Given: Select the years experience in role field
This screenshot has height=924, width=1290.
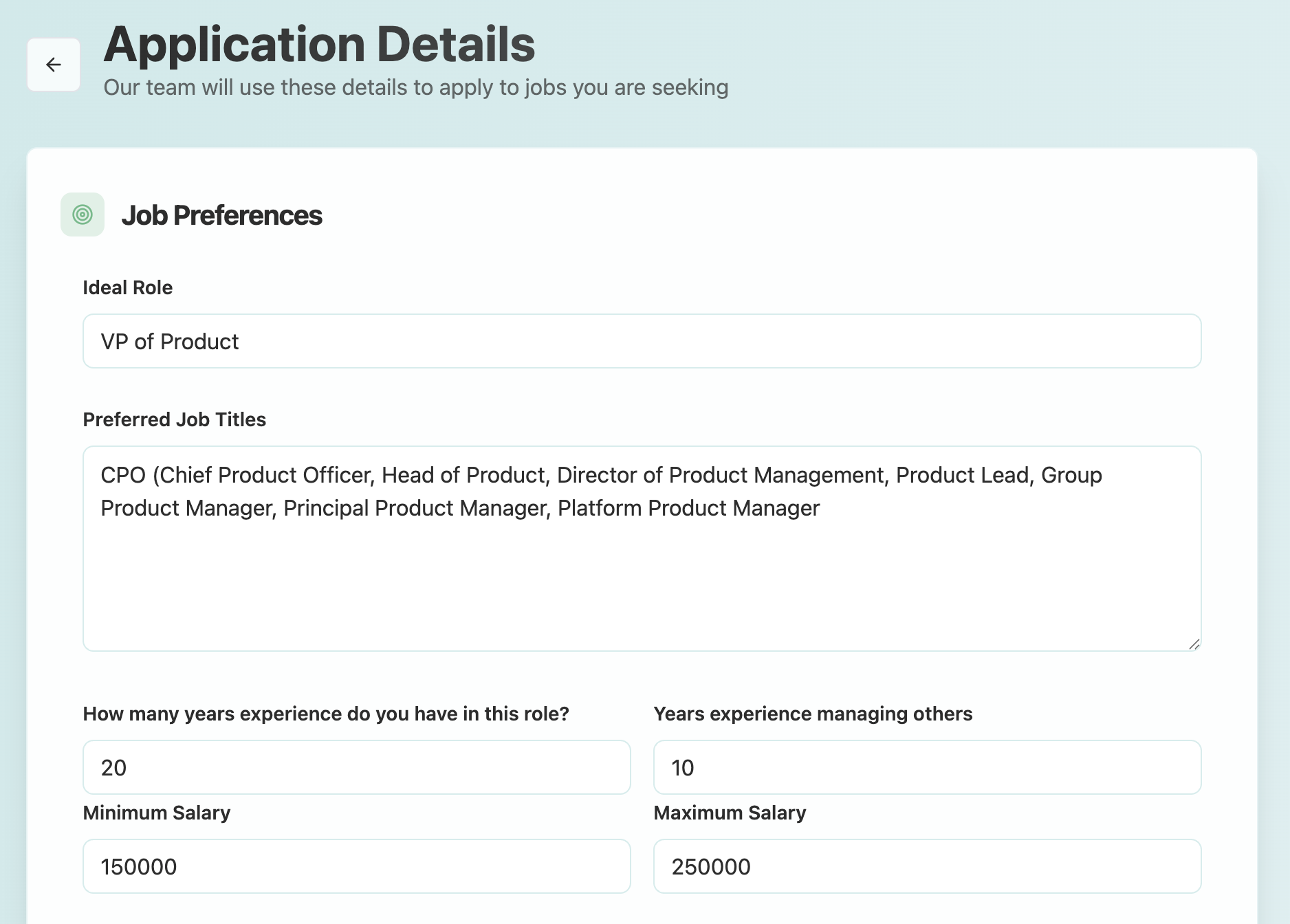Looking at the screenshot, I should [356, 767].
